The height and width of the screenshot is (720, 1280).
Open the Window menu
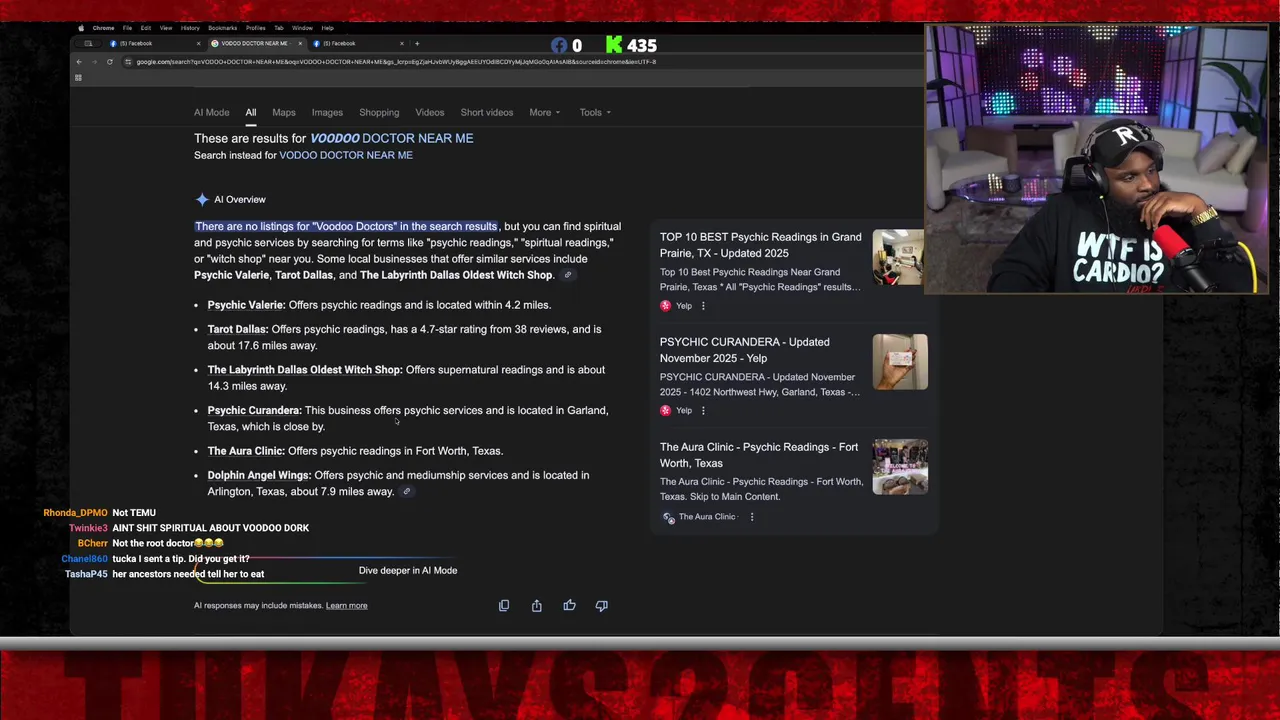point(302,28)
